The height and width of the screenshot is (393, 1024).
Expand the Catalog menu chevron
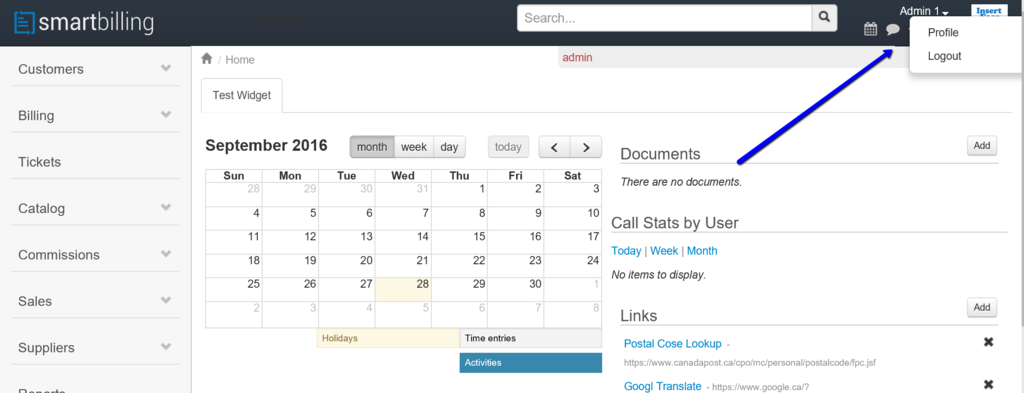(x=166, y=208)
